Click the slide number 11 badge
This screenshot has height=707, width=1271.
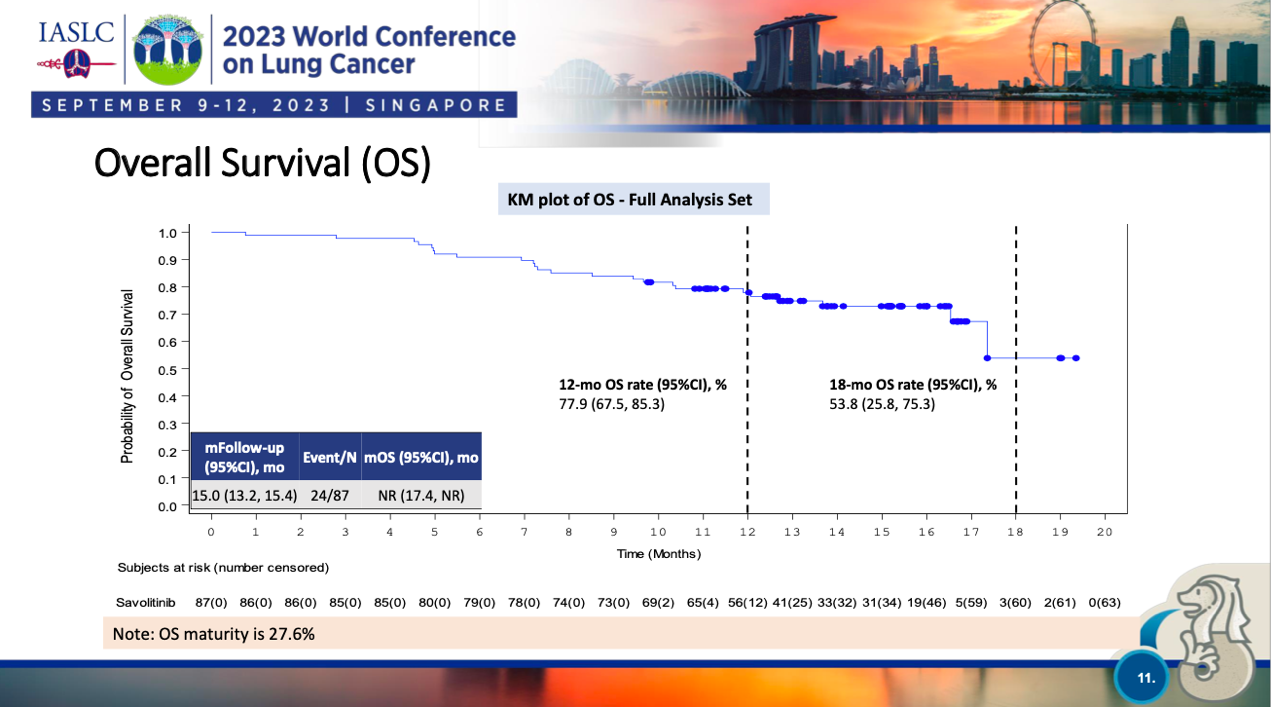(x=1145, y=678)
